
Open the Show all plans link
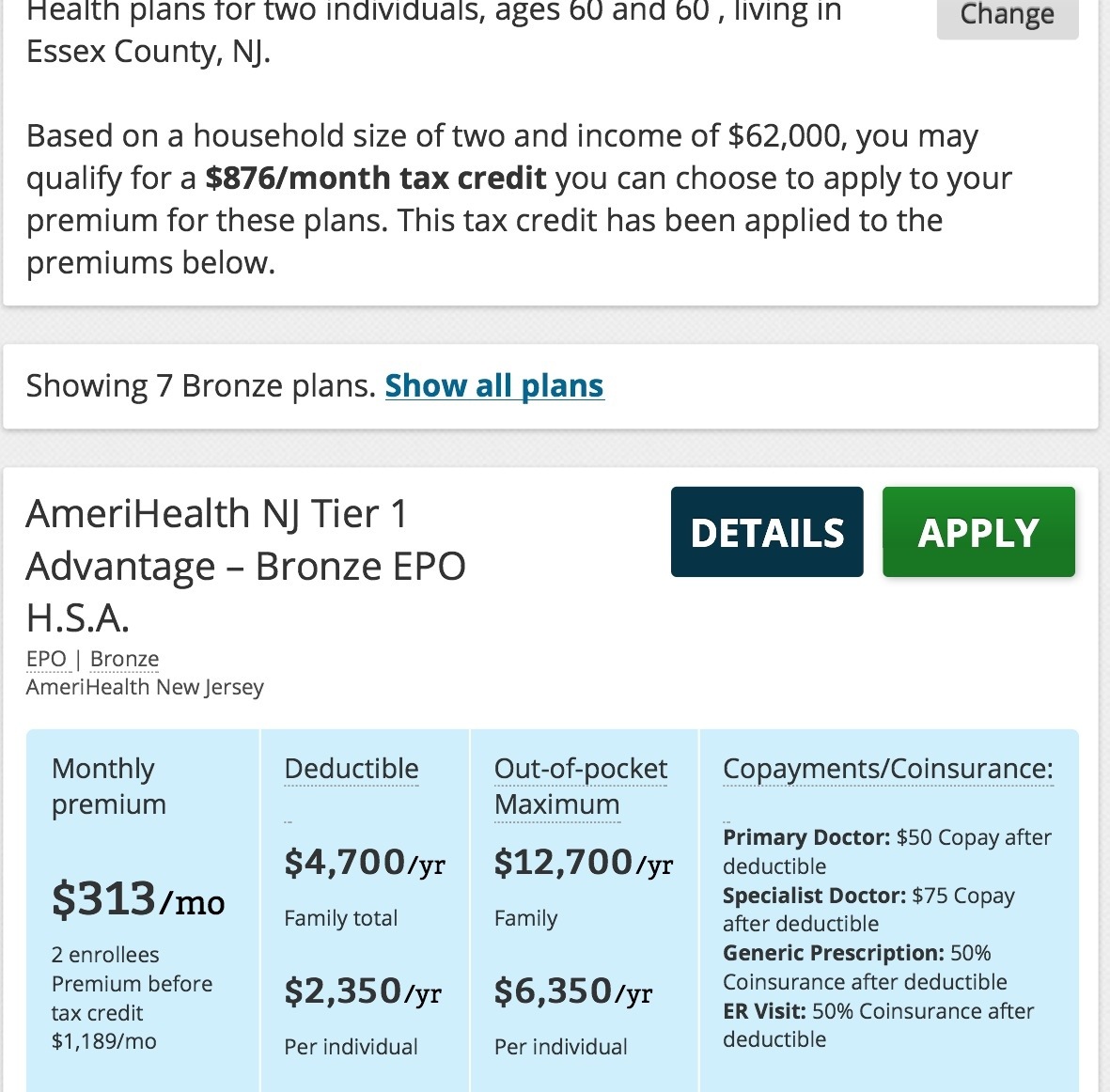pos(493,385)
